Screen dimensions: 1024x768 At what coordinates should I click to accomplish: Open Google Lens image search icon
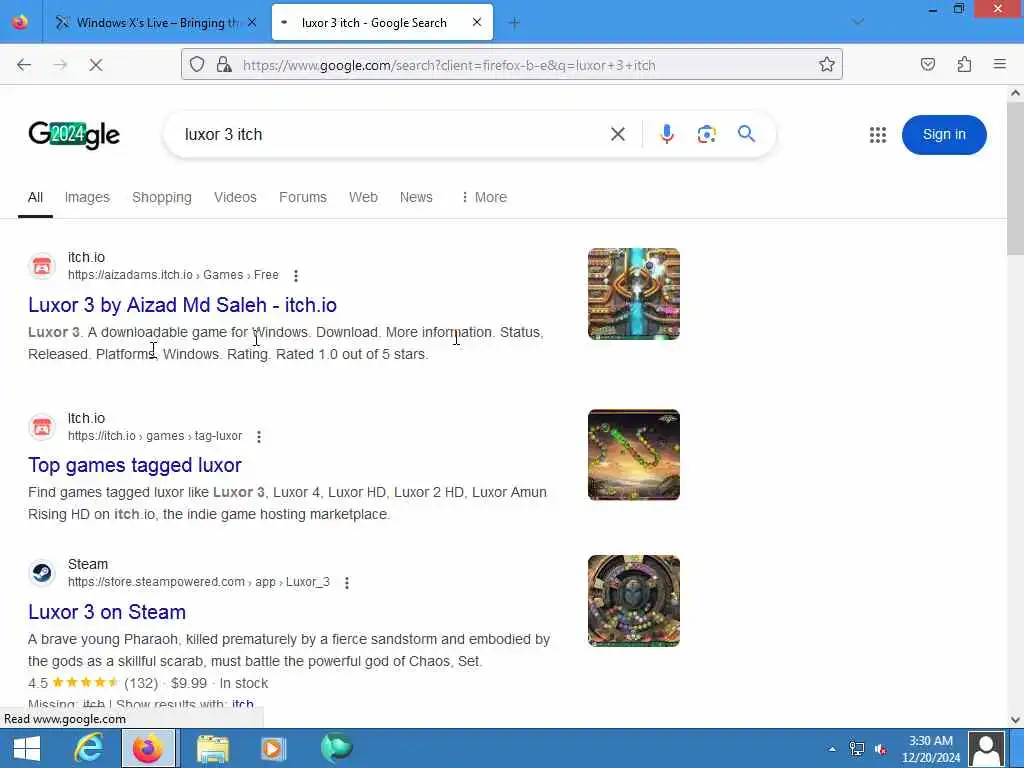click(x=707, y=135)
